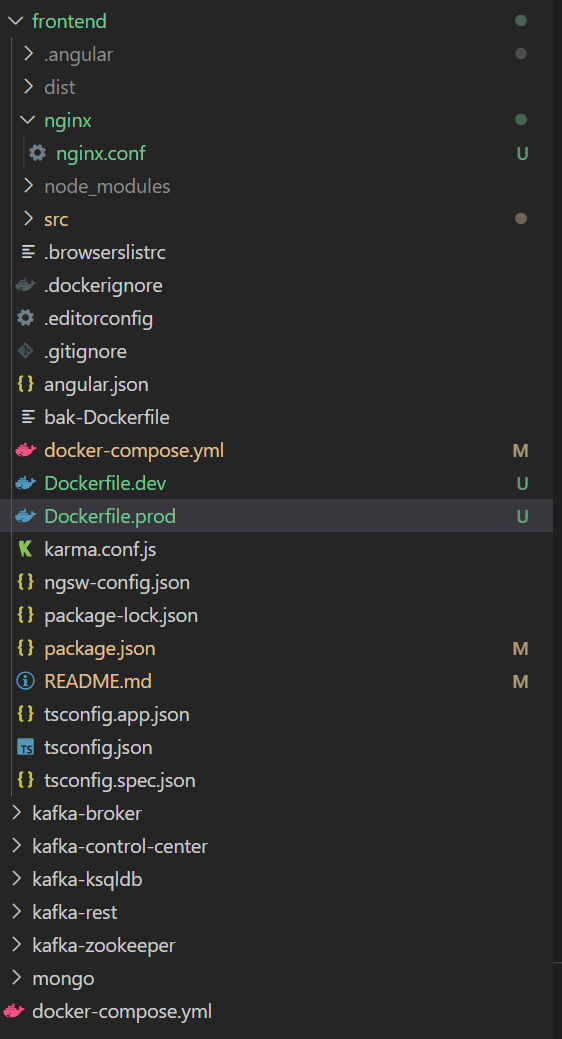562x1039 pixels.
Task: Expand the kafka-control-center folder chevron
Action: pyautogui.click(x=16, y=846)
